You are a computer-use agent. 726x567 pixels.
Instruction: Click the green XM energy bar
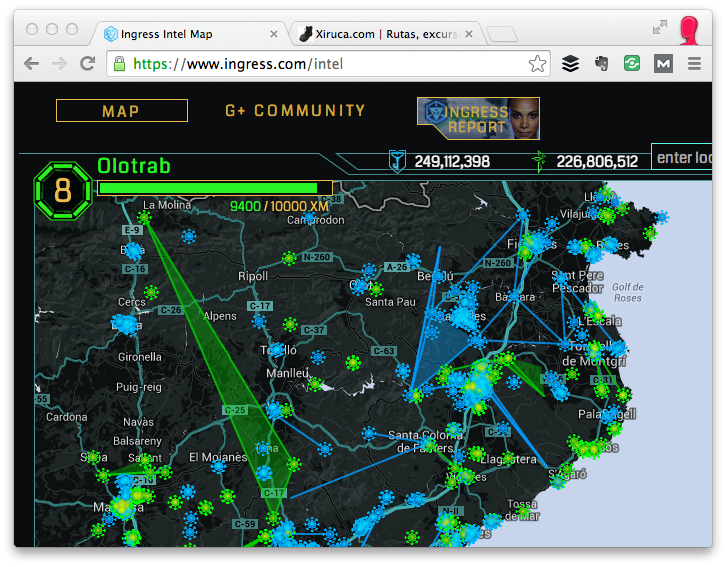click(208, 187)
